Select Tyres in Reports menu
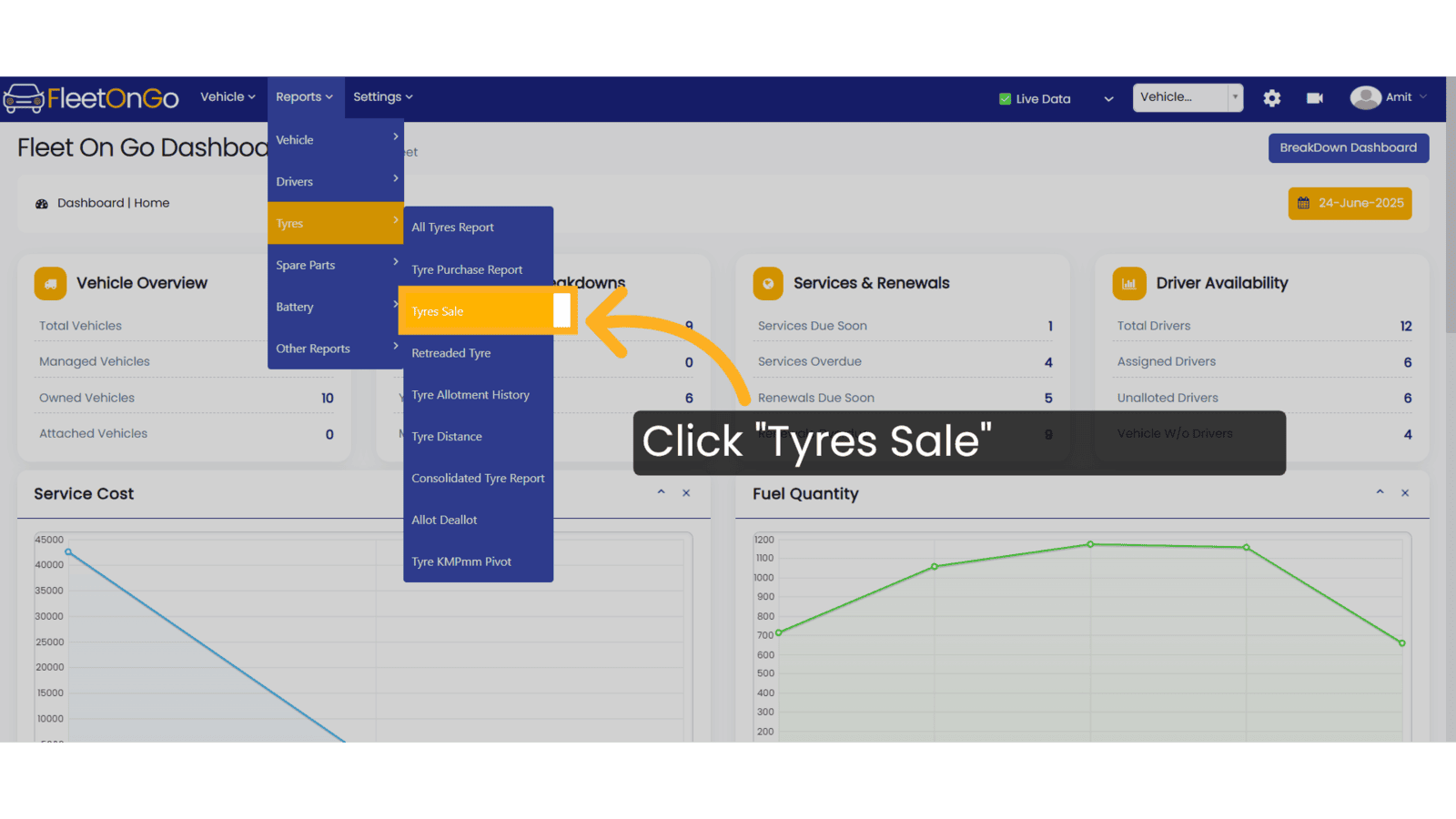Image resolution: width=1456 pixels, height=819 pixels. 335,223
